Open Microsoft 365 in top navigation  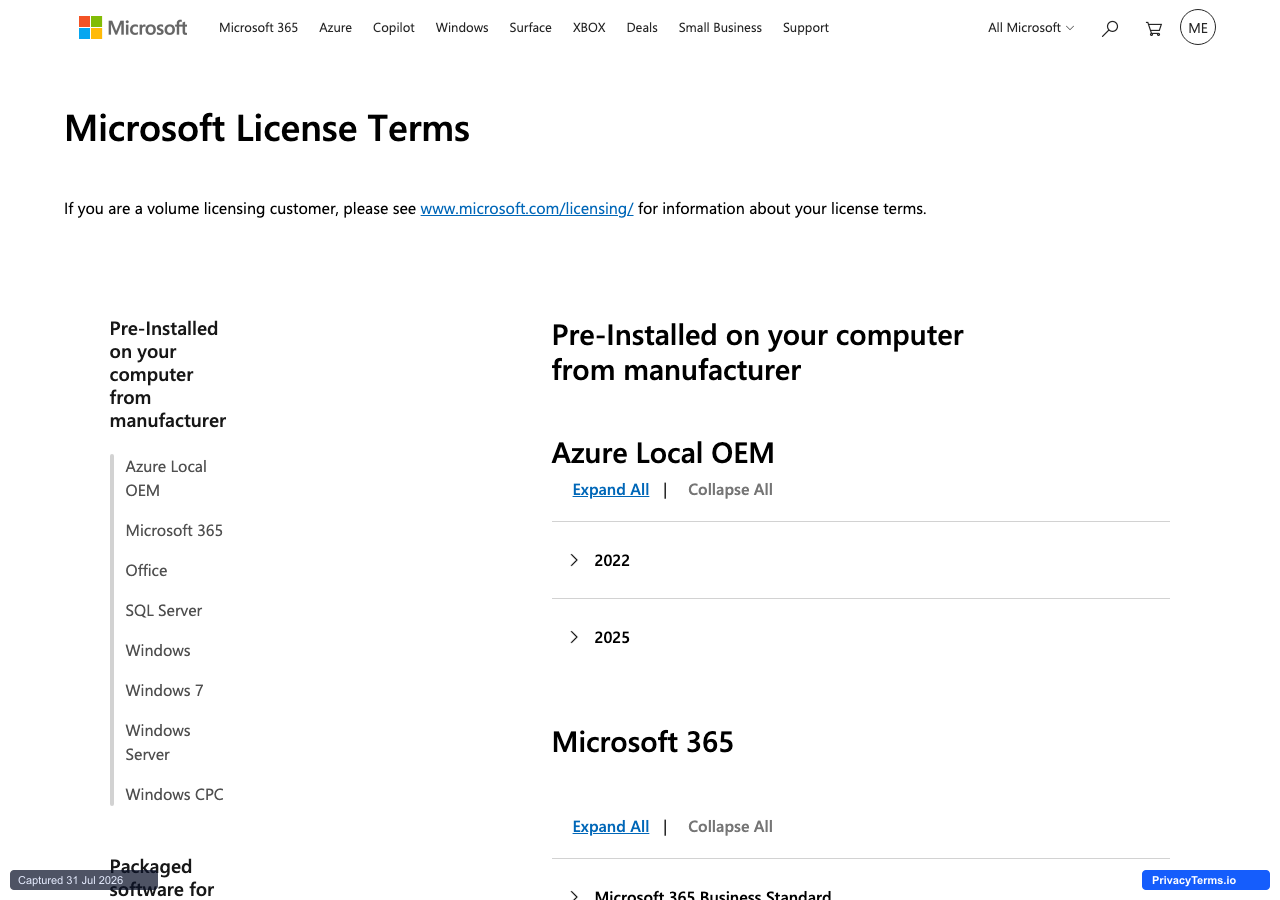click(x=259, y=28)
